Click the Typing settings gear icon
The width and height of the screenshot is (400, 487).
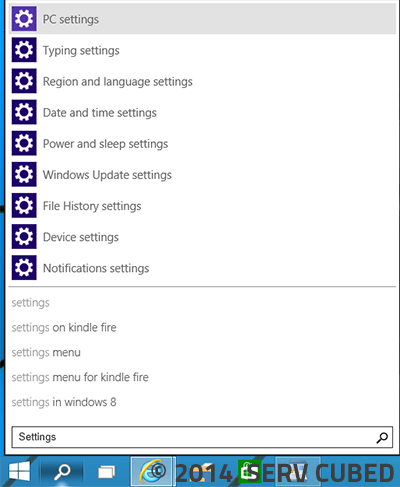tap(24, 50)
